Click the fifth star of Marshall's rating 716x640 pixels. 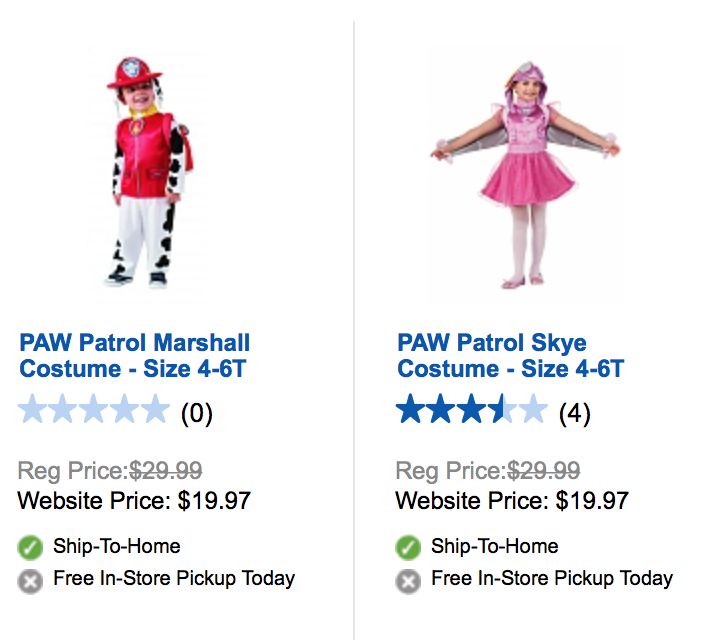154,410
